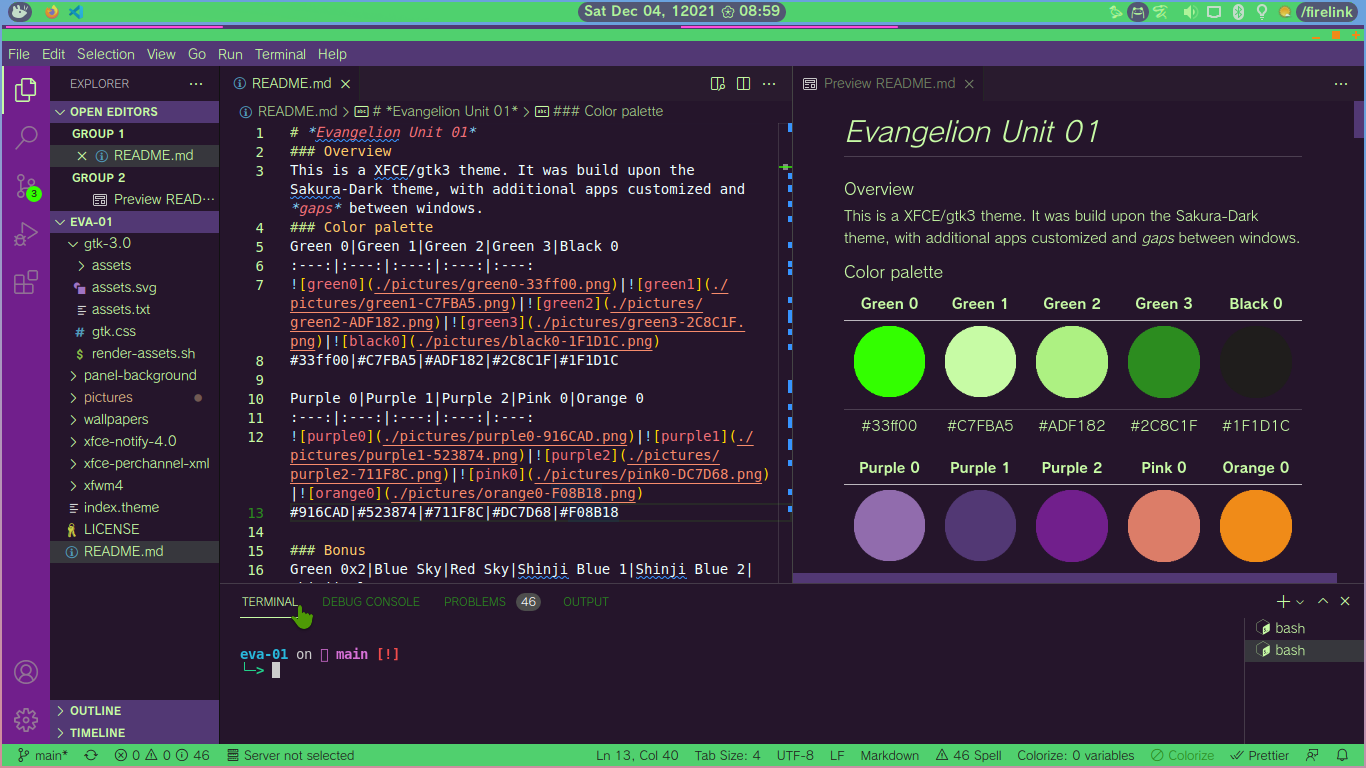This screenshot has width=1366, height=768.
Task: Click Open Preview to the Side icon
Action: (717, 84)
